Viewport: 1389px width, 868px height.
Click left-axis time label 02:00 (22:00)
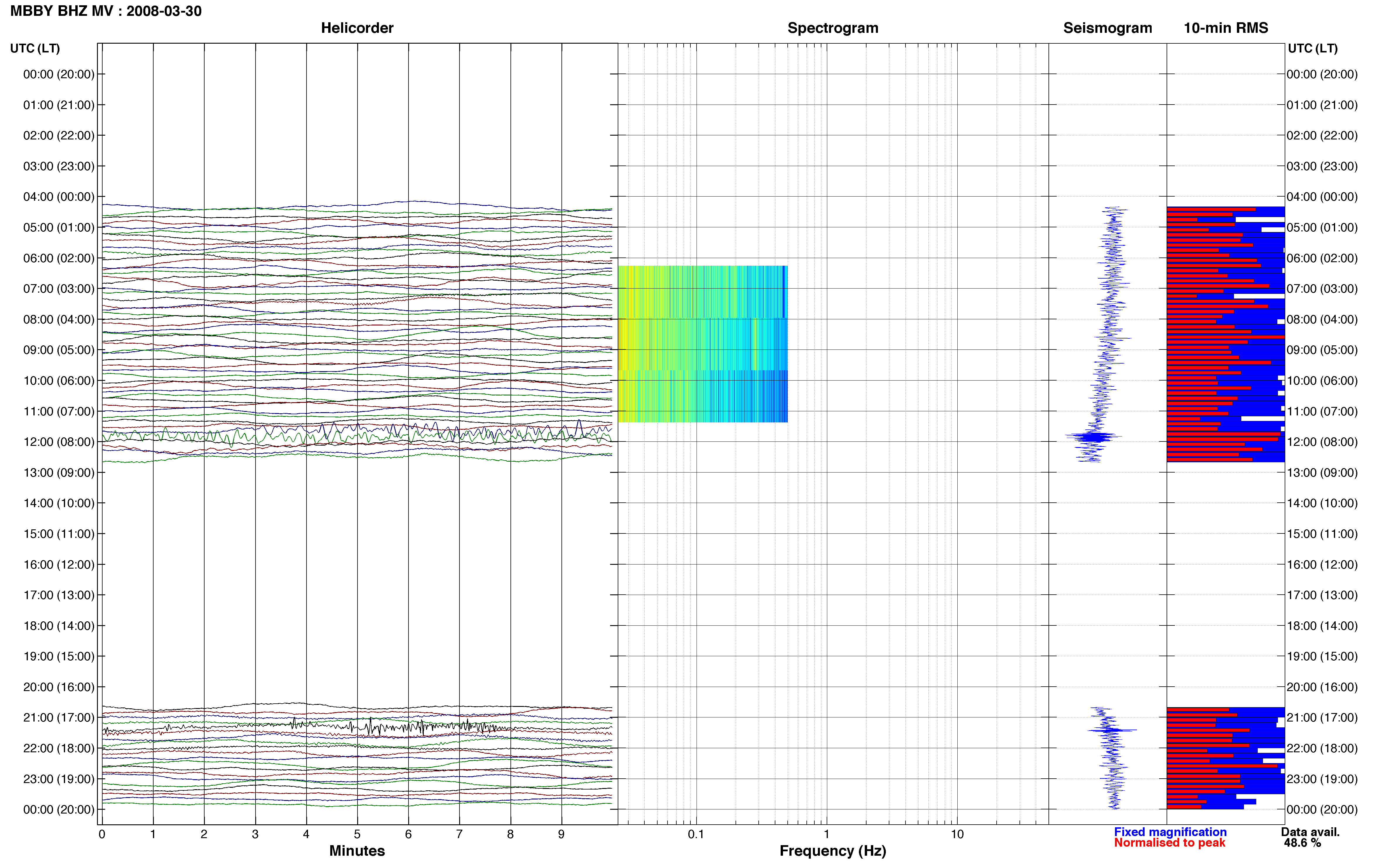(x=59, y=135)
